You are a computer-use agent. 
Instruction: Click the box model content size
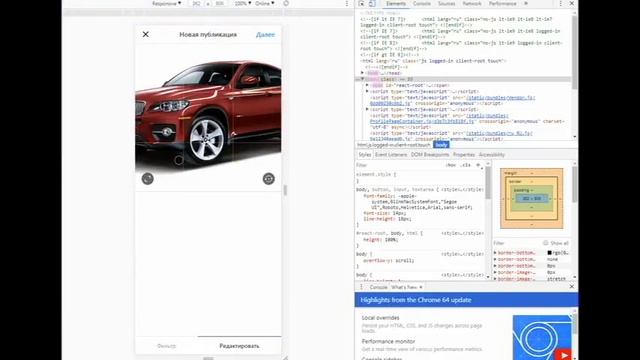pos(531,199)
